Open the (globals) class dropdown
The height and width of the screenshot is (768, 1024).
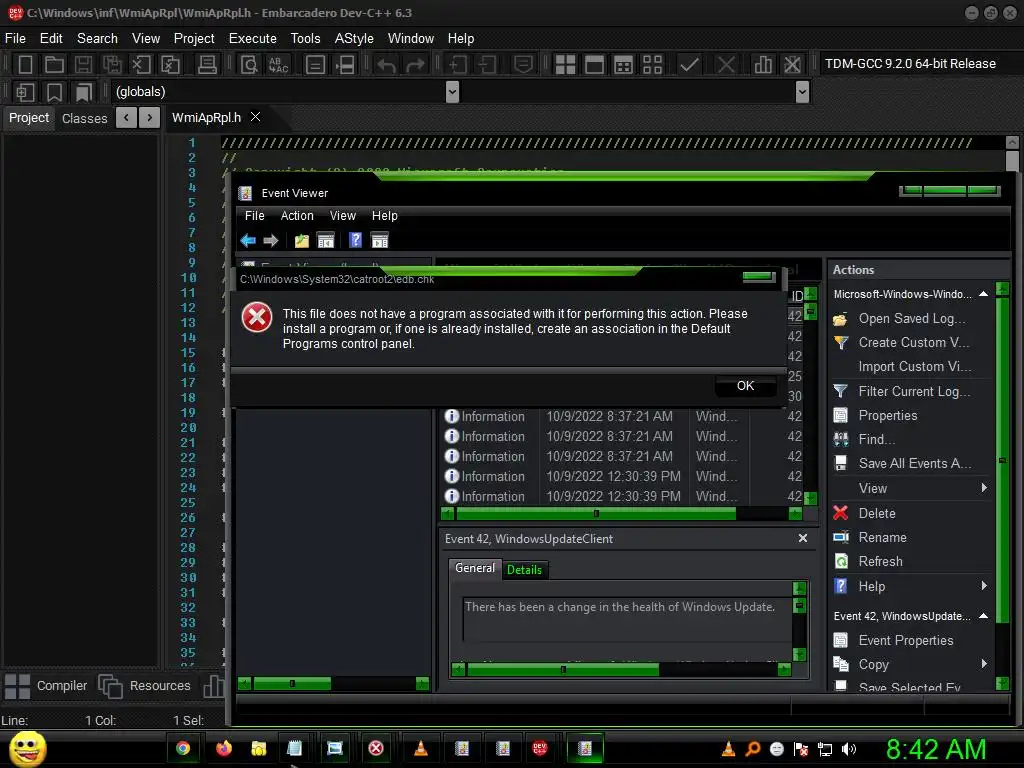pos(453,92)
